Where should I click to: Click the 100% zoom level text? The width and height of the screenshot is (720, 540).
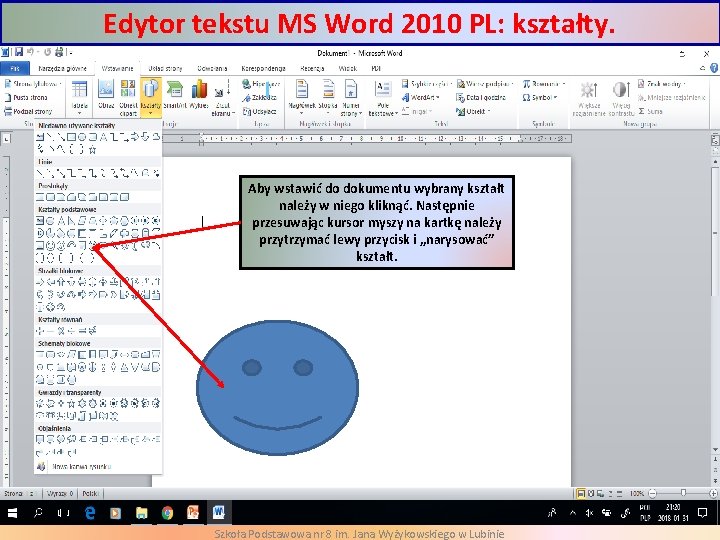tap(636, 494)
